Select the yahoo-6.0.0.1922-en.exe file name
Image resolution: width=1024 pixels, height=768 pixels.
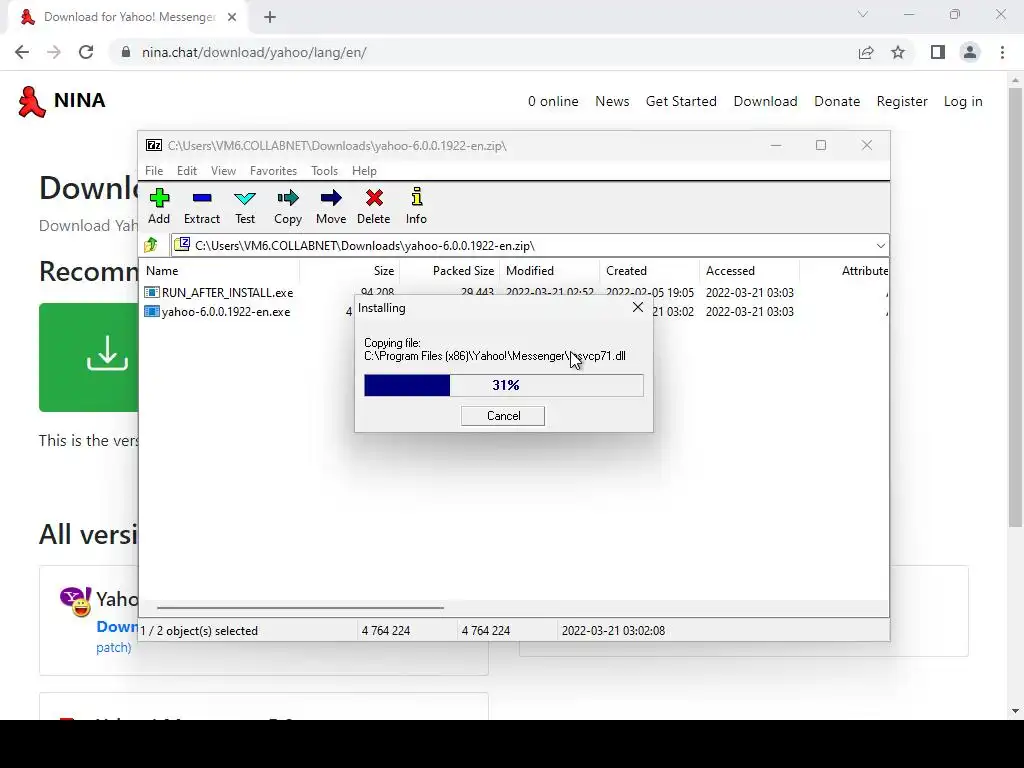(x=226, y=312)
